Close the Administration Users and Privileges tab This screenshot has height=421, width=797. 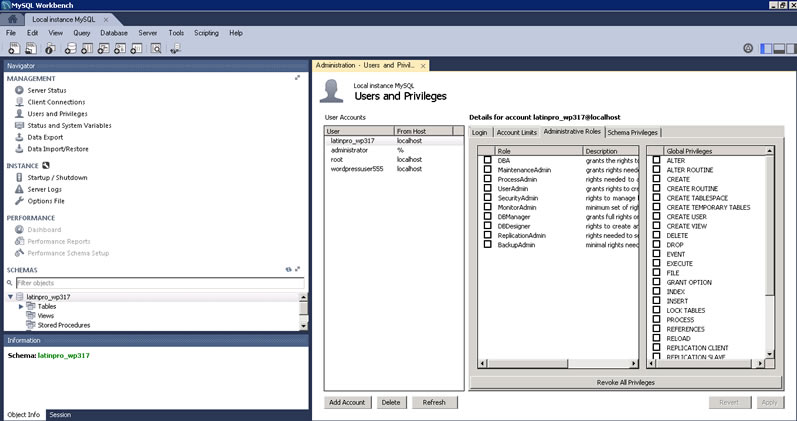click(x=423, y=66)
